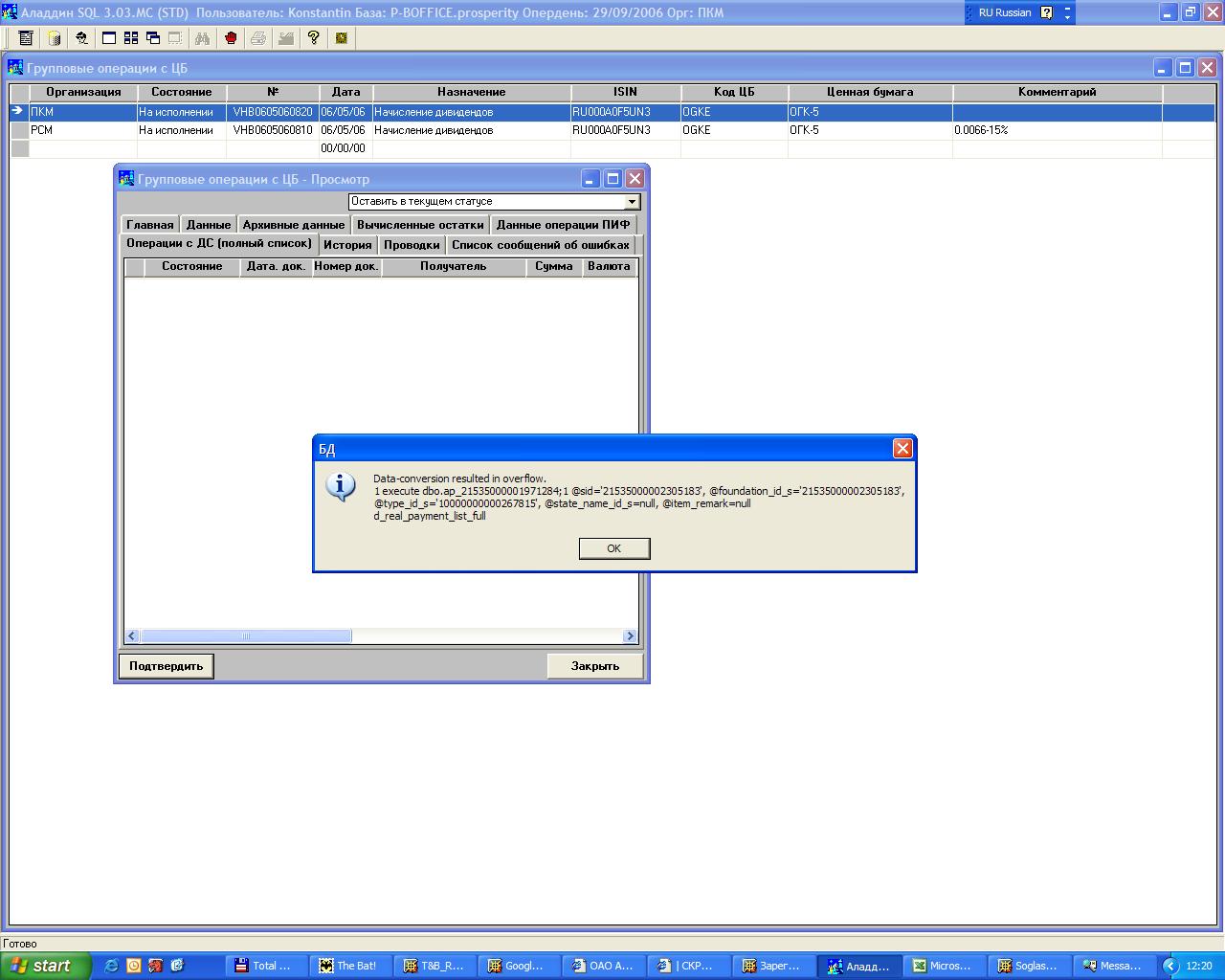This screenshot has width=1225, height=980.
Task: Click horizontal scrollbar thumb in Просмотр dialog
Action: point(246,636)
